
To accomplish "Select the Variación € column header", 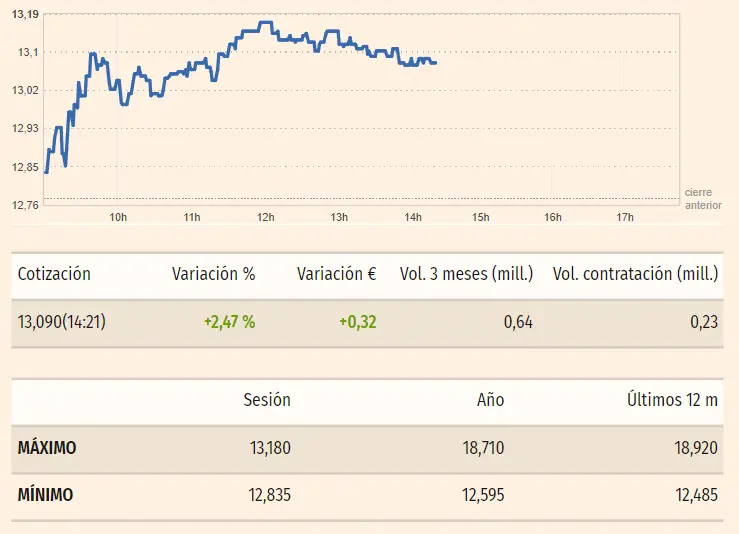I will (x=337, y=274).
